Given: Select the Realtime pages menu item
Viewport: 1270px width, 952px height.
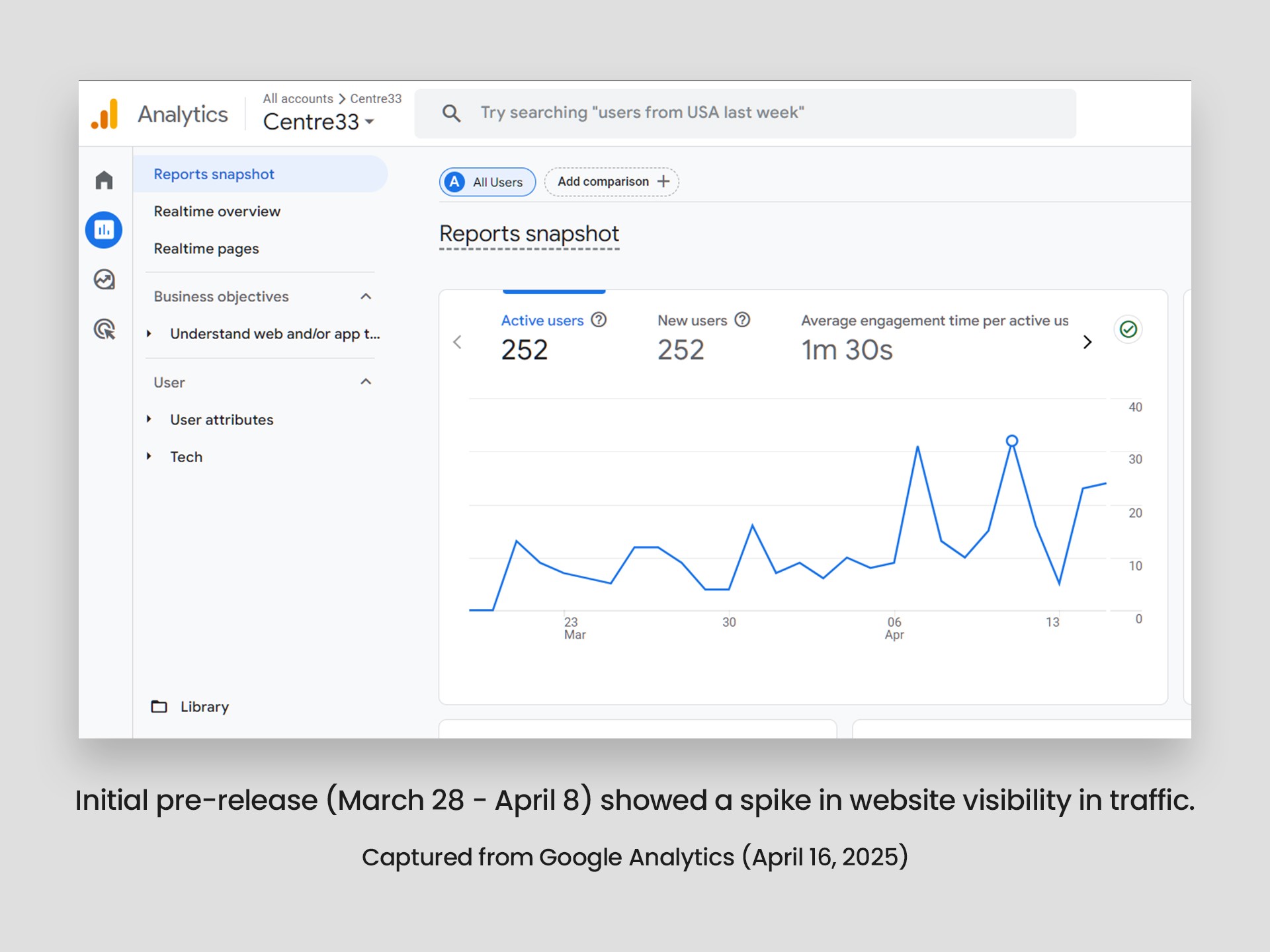Looking at the screenshot, I should pos(206,249).
